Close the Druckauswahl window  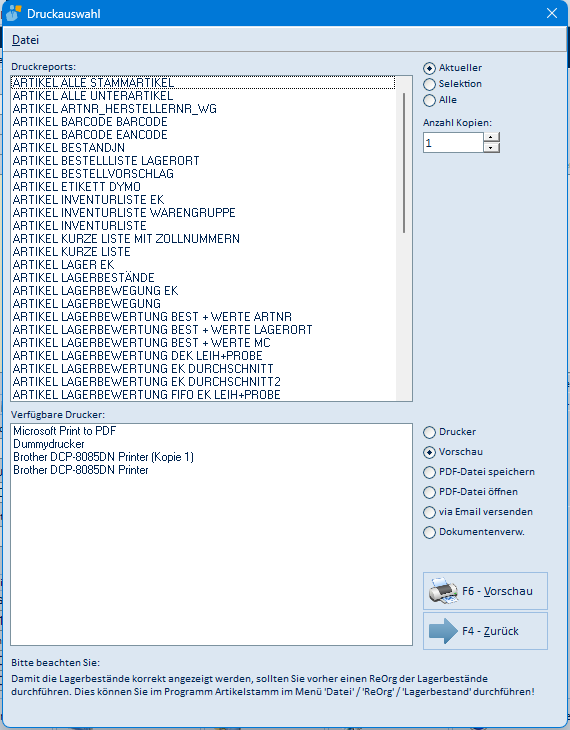(x=552, y=13)
